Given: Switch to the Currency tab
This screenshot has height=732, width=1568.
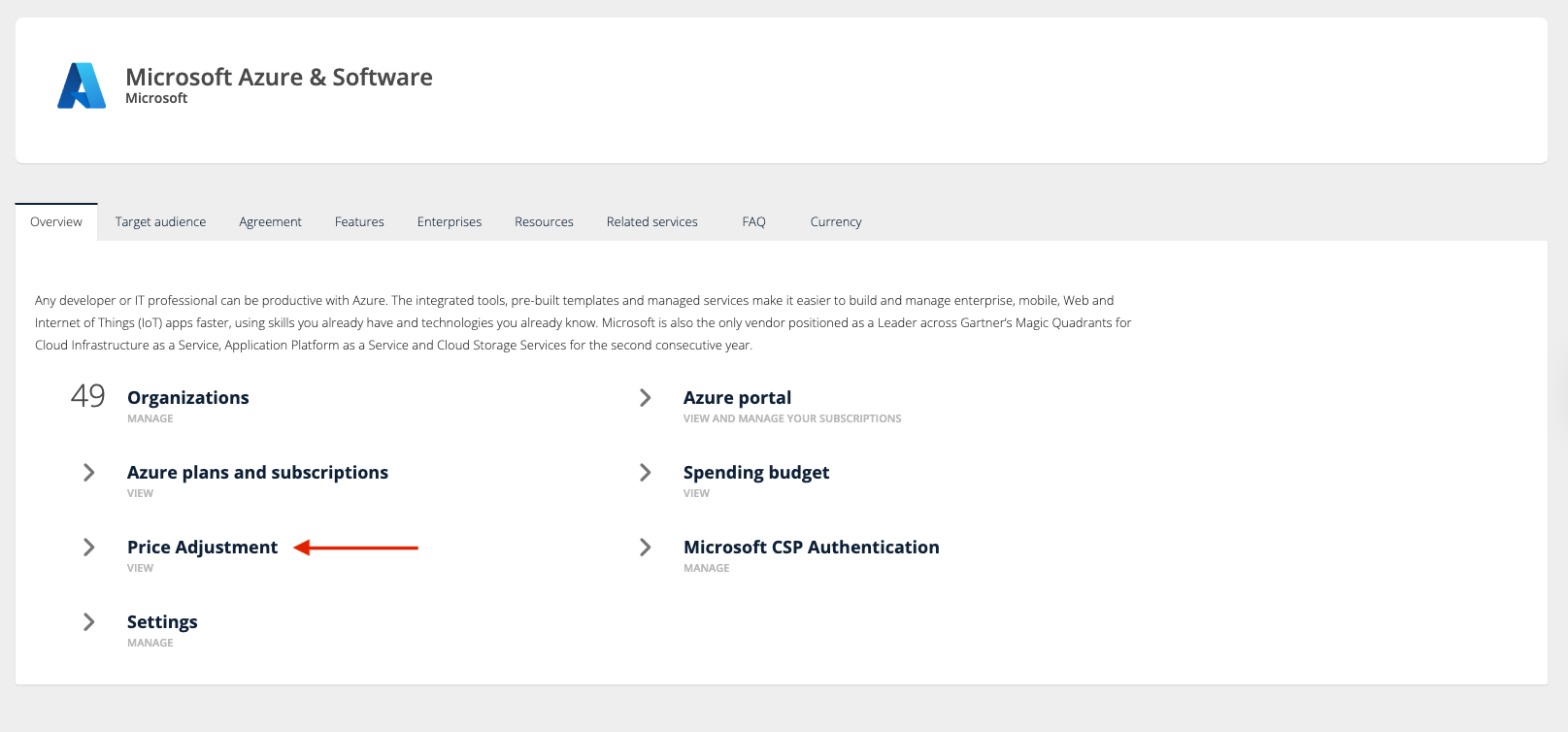Looking at the screenshot, I should point(836,222).
